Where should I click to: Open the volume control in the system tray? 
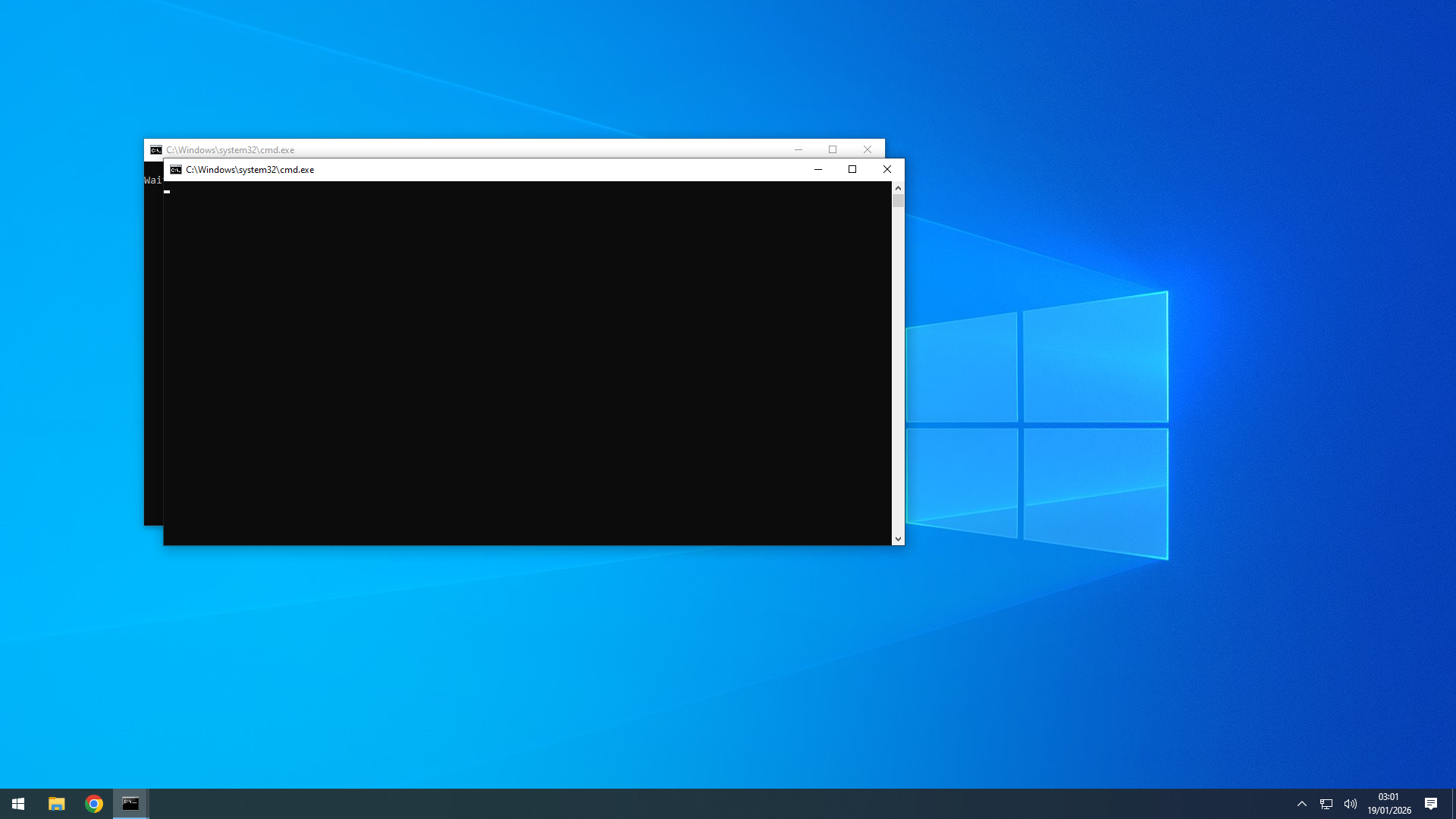pos(1351,803)
